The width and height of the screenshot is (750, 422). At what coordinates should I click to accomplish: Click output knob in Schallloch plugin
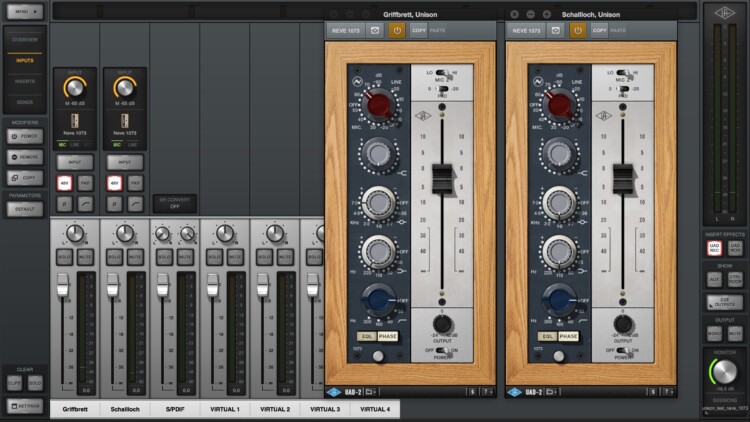[x=623, y=324]
